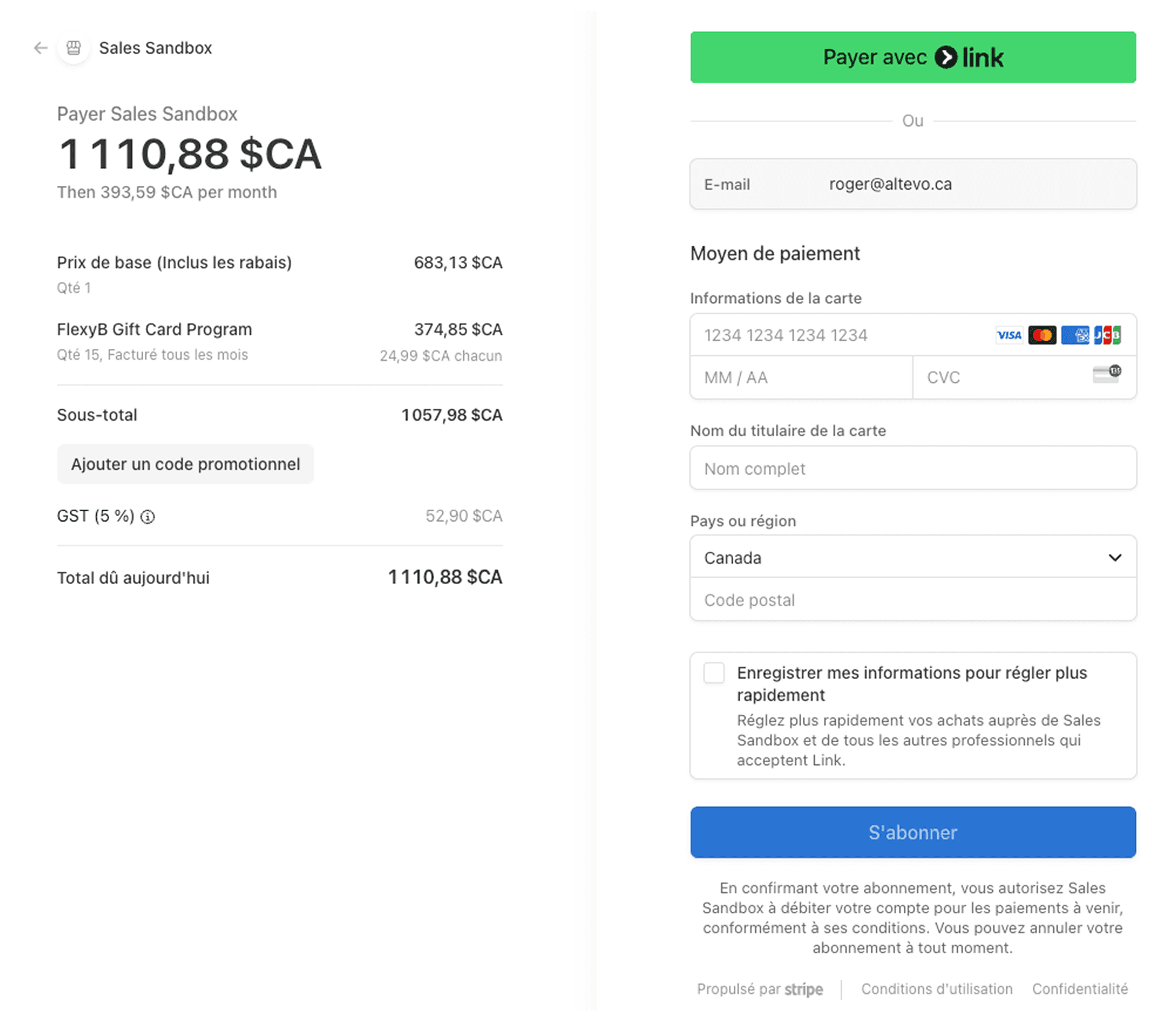Click the Mastercard logo icon
1176x1022 pixels.
[1042, 335]
